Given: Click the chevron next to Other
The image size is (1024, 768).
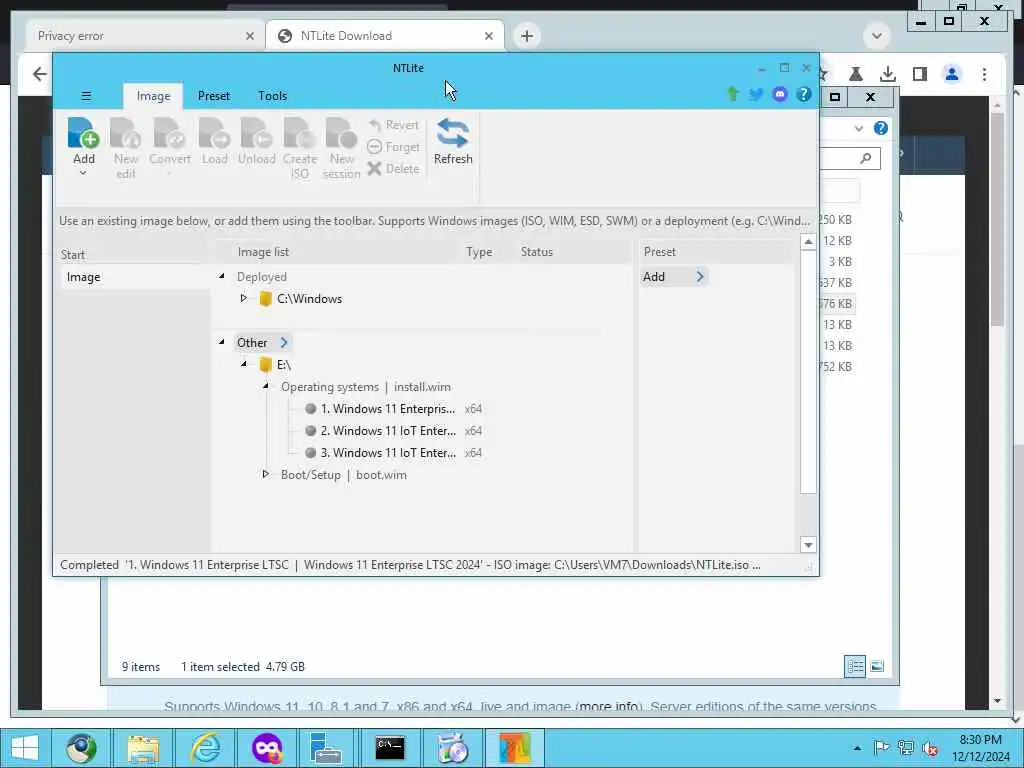Looking at the screenshot, I should [284, 342].
